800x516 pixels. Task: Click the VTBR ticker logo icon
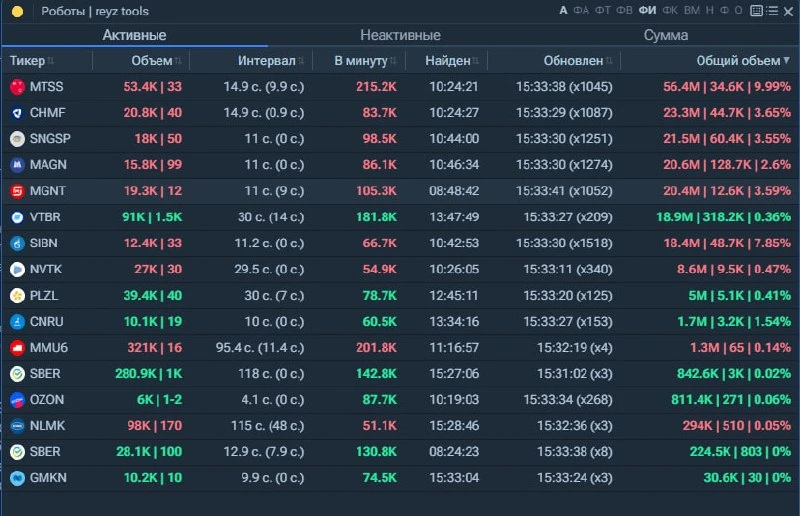17,217
